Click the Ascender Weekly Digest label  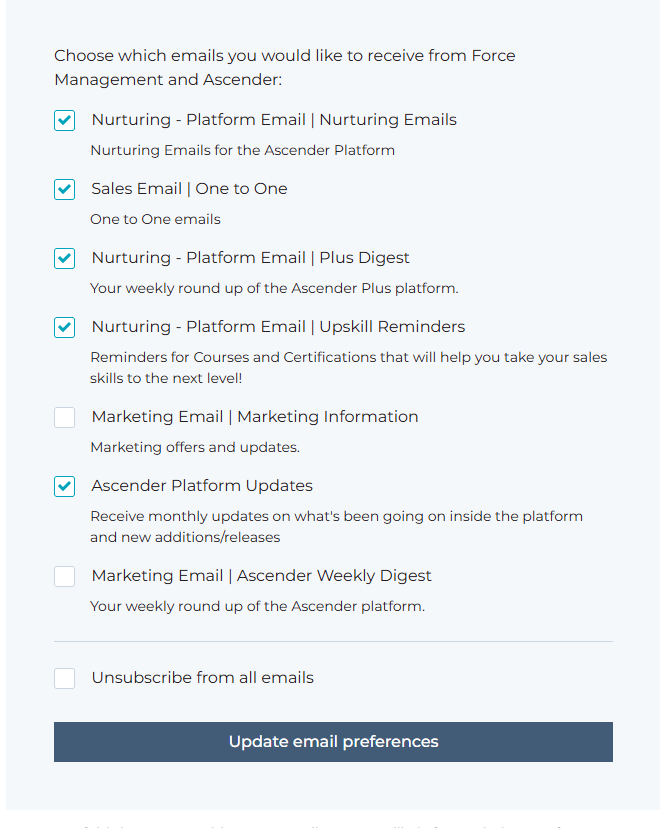click(x=261, y=576)
